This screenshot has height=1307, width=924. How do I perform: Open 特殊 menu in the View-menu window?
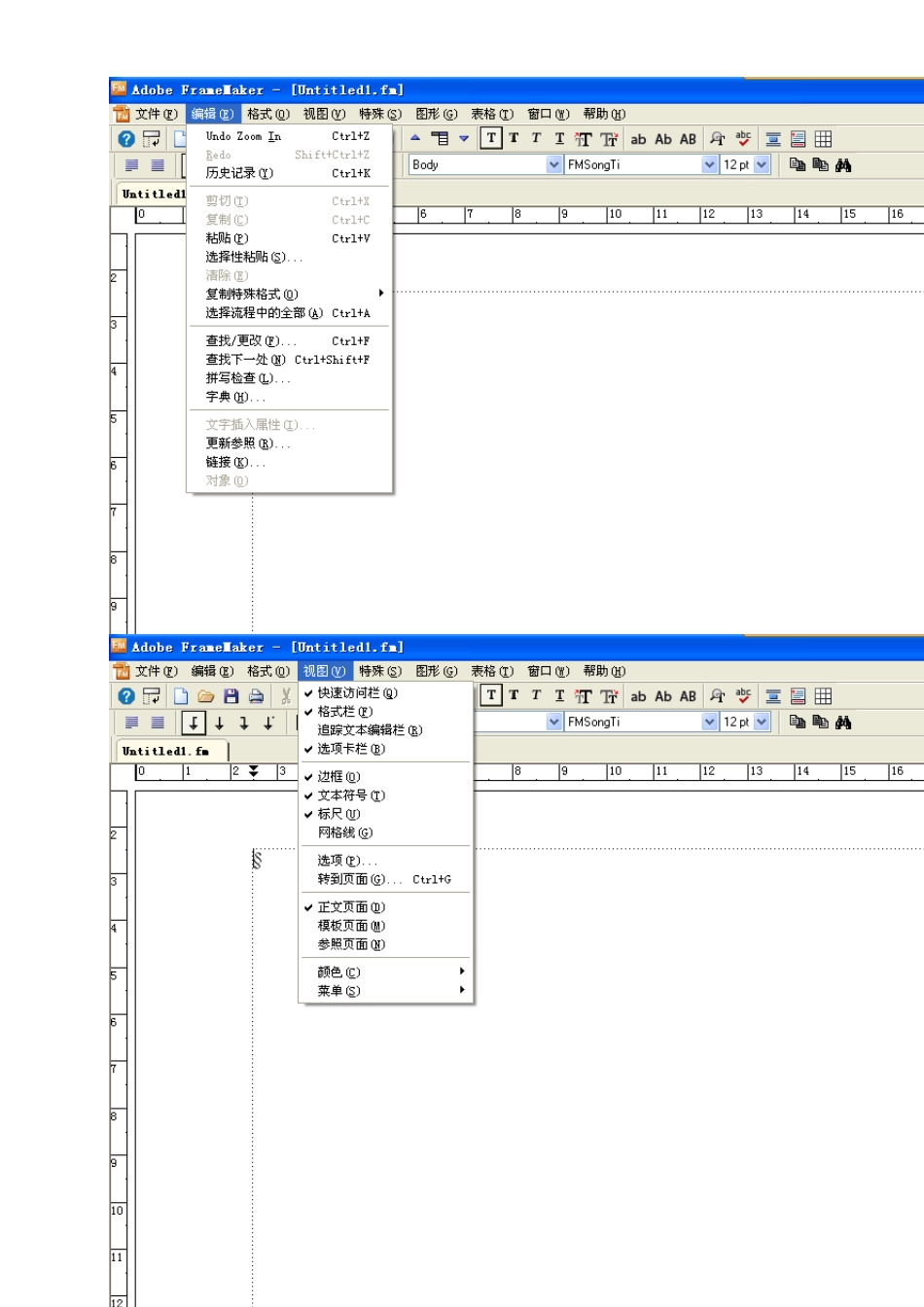379,671
